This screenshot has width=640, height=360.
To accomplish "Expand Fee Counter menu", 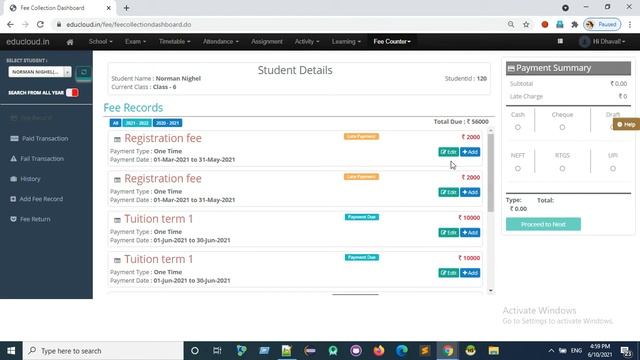I will (392, 42).
